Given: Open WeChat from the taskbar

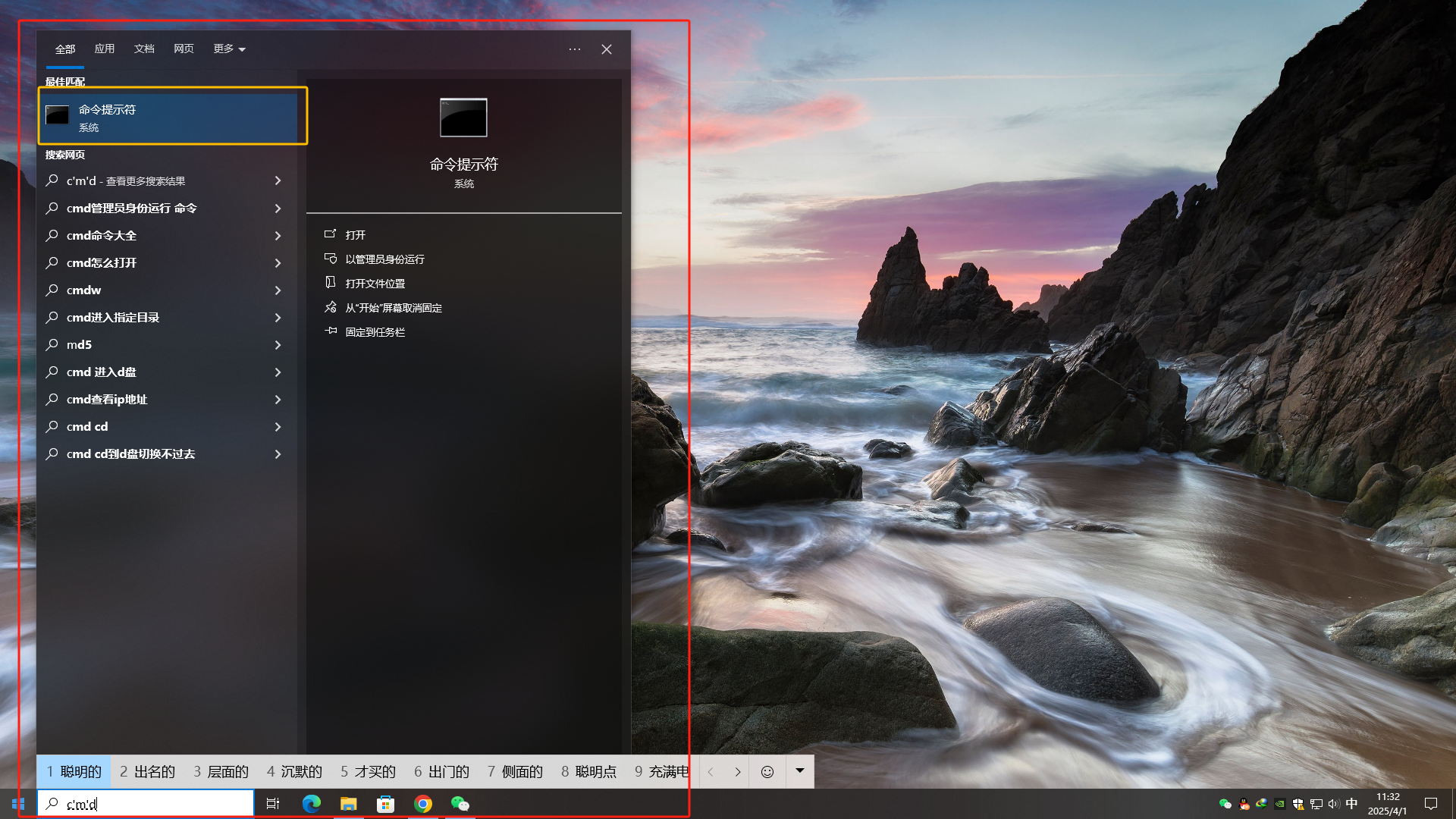Looking at the screenshot, I should tap(460, 804).
